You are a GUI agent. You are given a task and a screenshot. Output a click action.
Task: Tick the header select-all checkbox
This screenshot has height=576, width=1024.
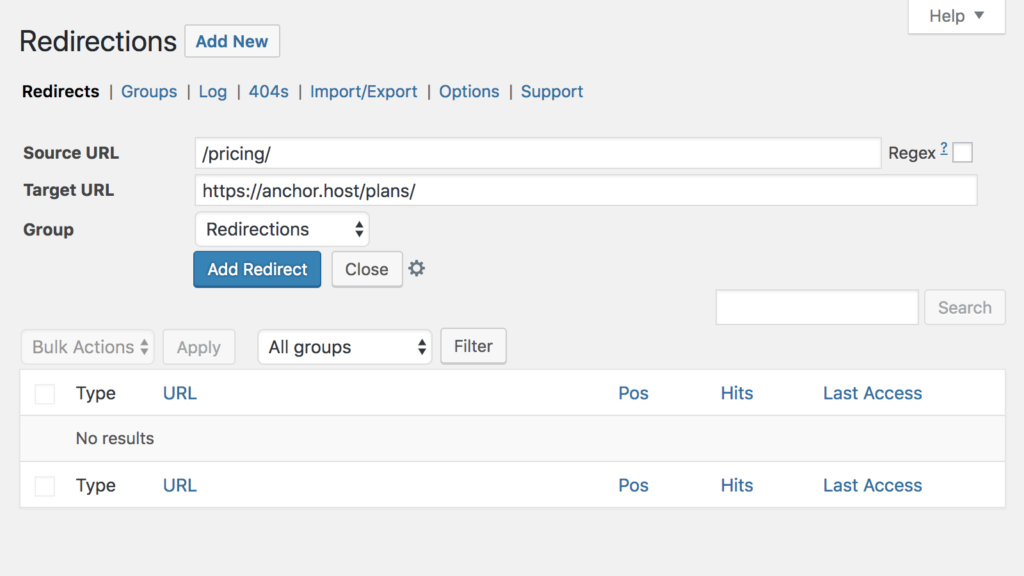45,394
